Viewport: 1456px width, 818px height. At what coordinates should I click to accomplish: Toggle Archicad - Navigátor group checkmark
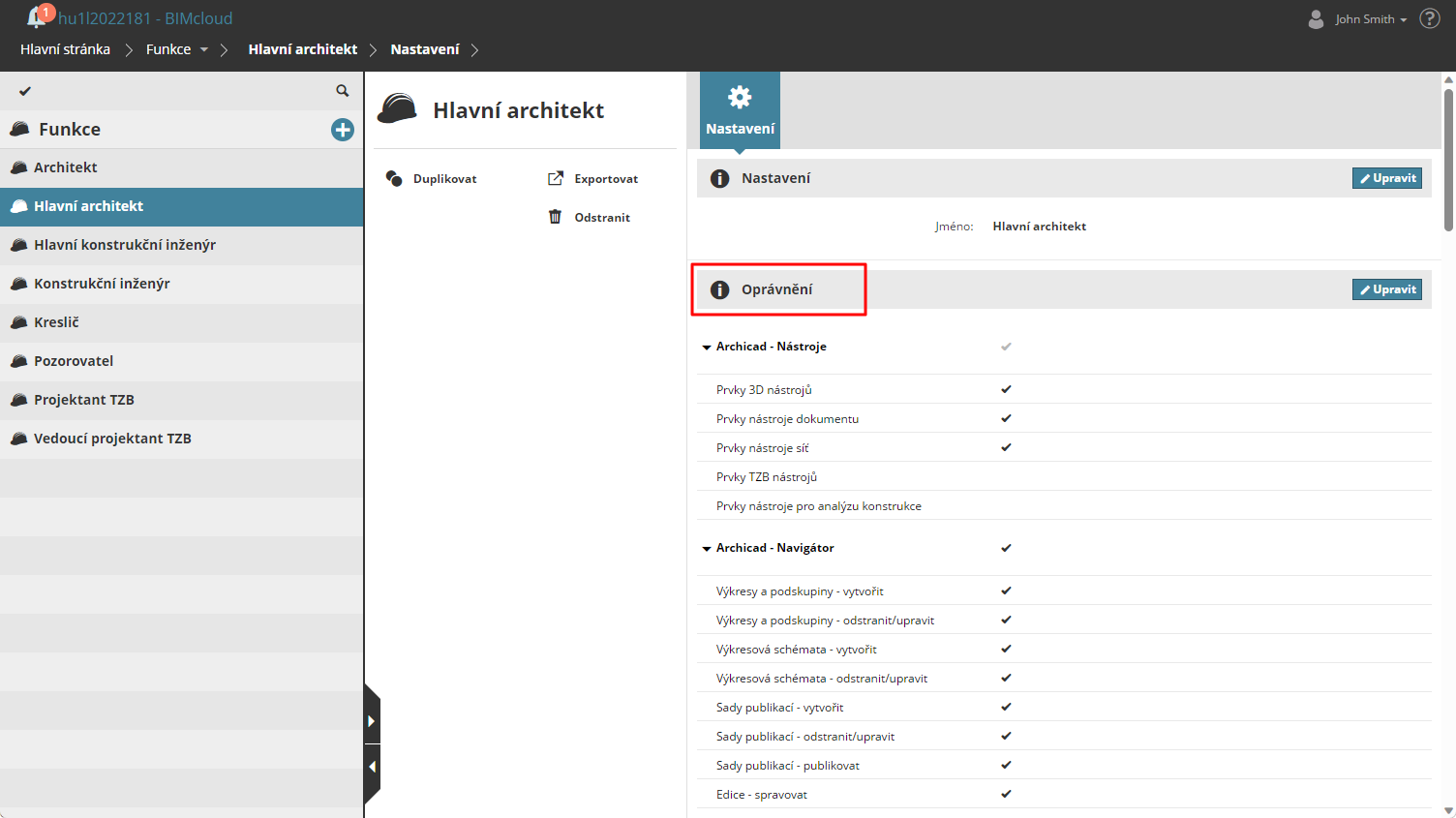[1006, 548]
